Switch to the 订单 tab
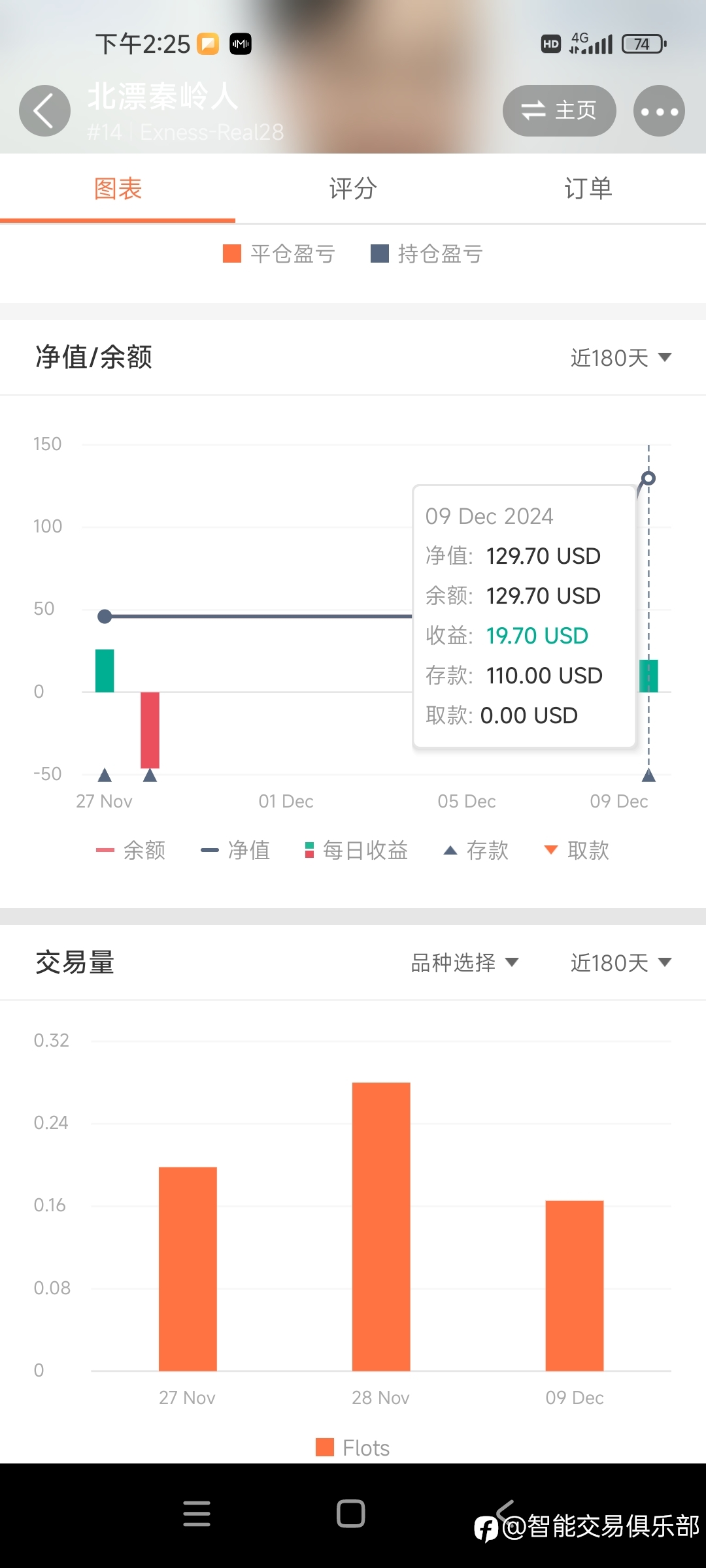This screenshot has height=1568, width=706. 588,188
